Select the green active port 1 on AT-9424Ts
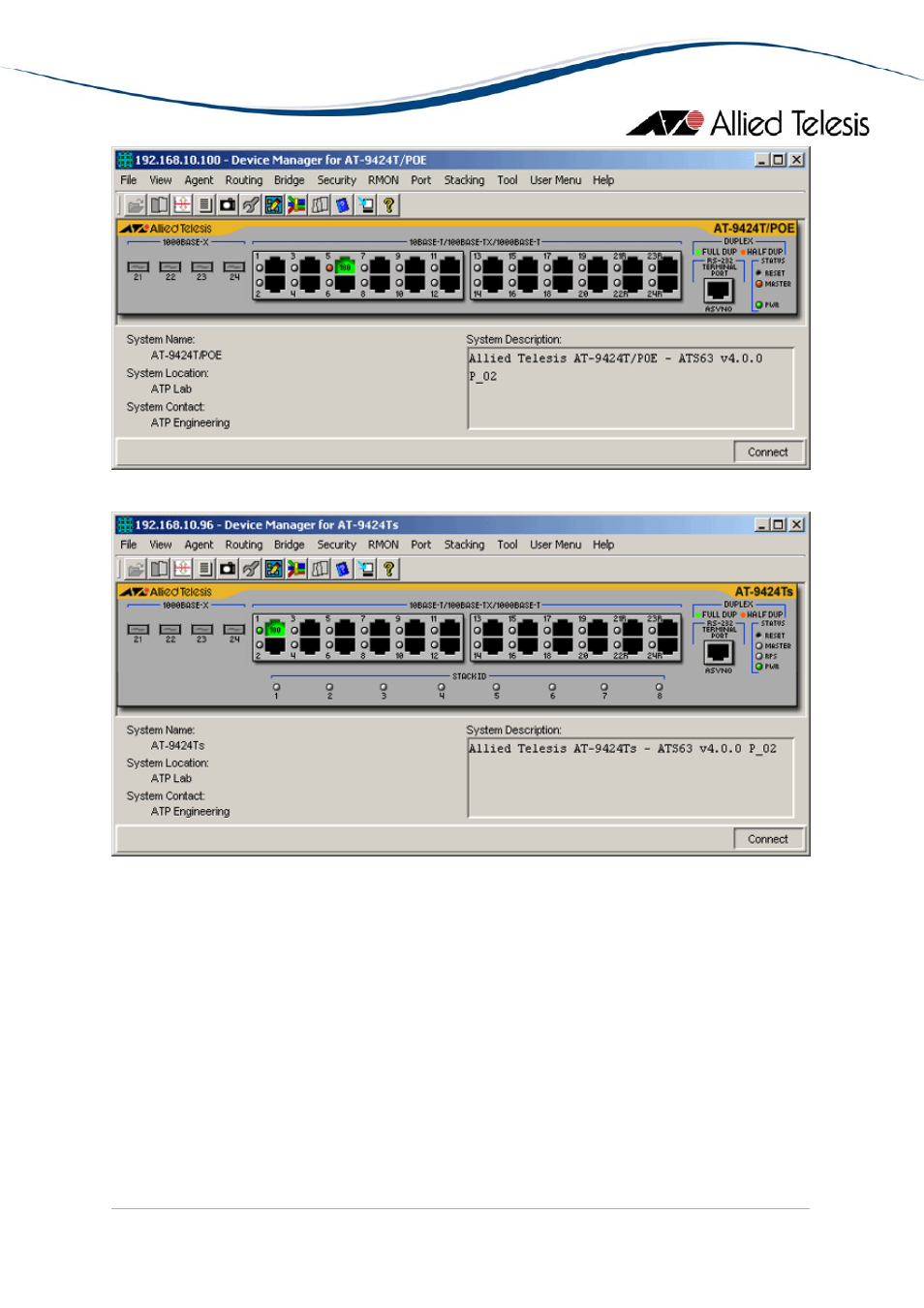 pos(275,629)
